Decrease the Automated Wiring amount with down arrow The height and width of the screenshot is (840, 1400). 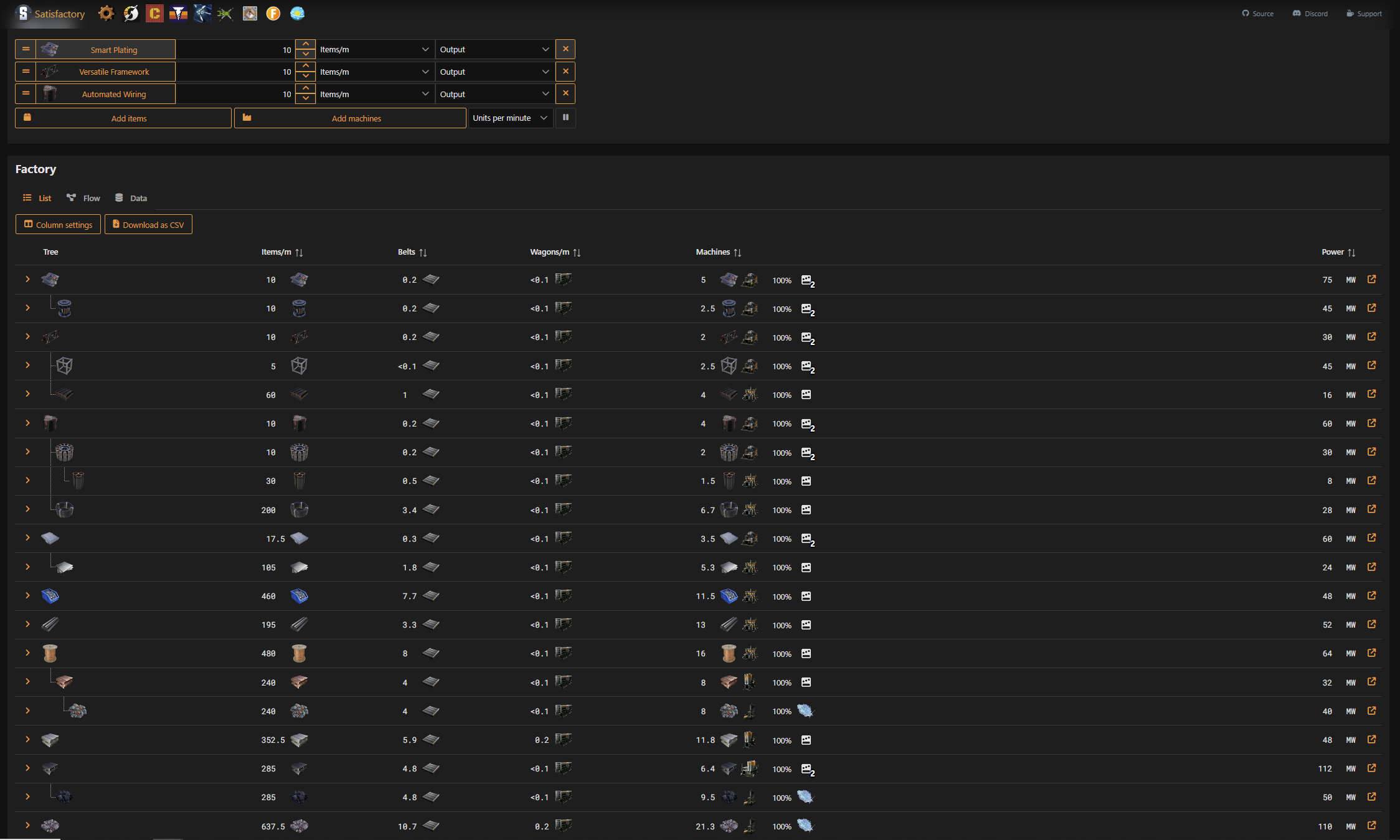(305, 98)
